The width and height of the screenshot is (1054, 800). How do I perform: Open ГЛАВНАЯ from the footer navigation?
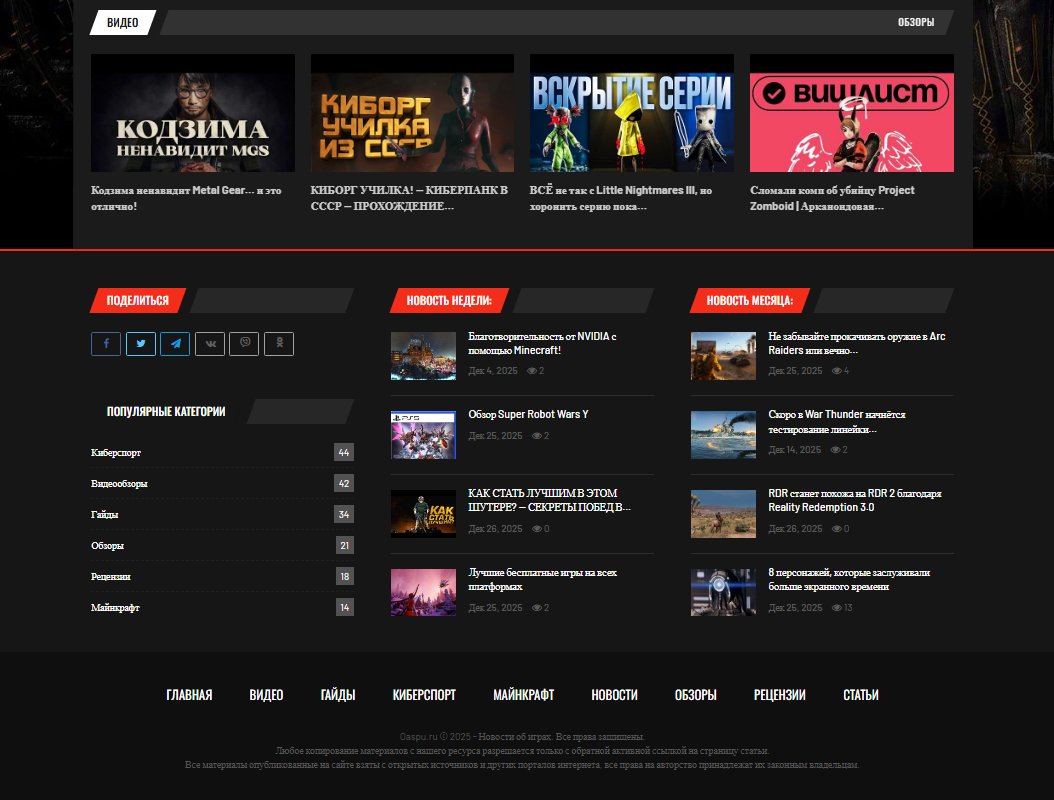pyautogui.click(x=189, y=695)
